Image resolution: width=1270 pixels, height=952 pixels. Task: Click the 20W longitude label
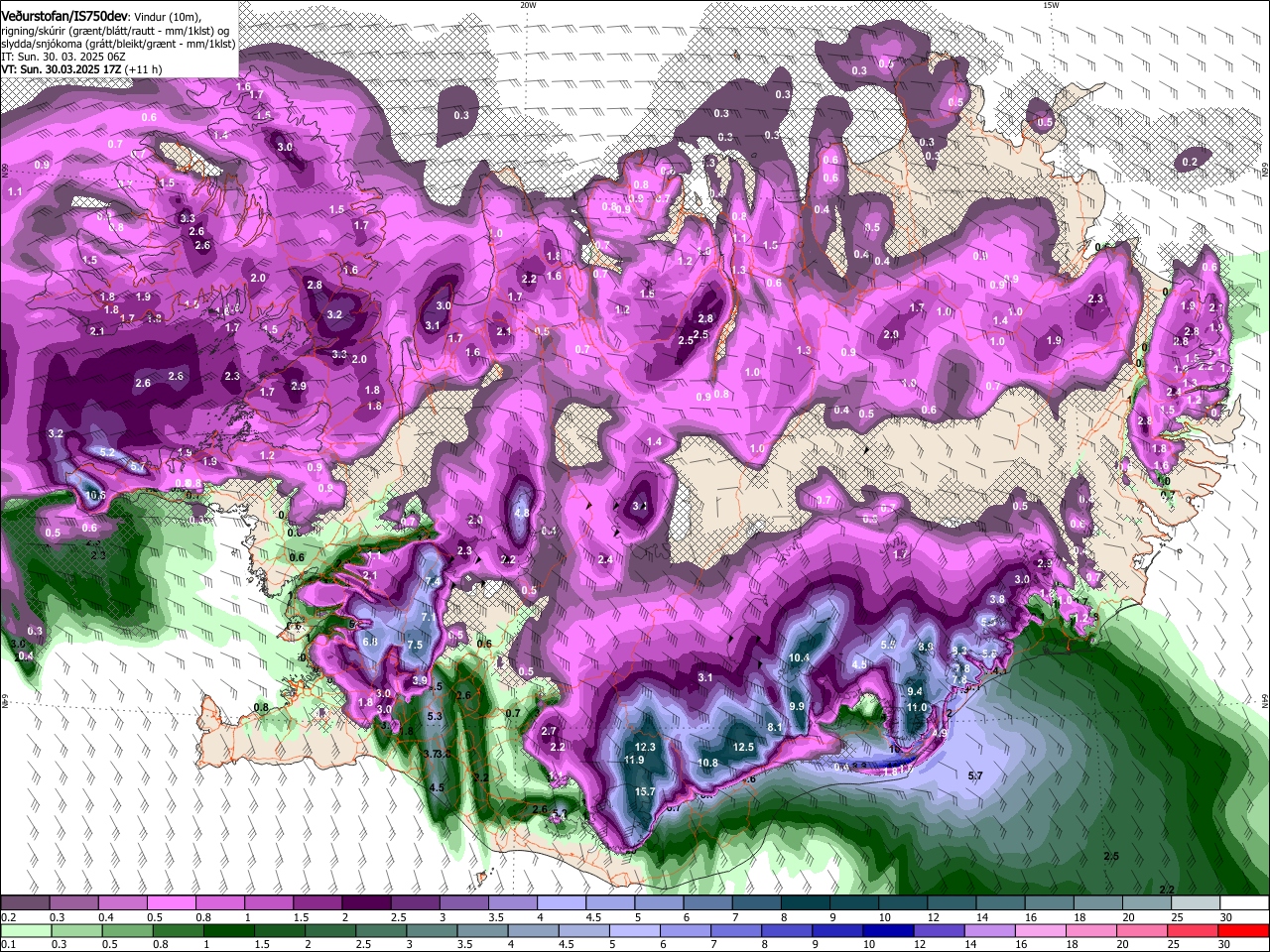pos(528,5)
